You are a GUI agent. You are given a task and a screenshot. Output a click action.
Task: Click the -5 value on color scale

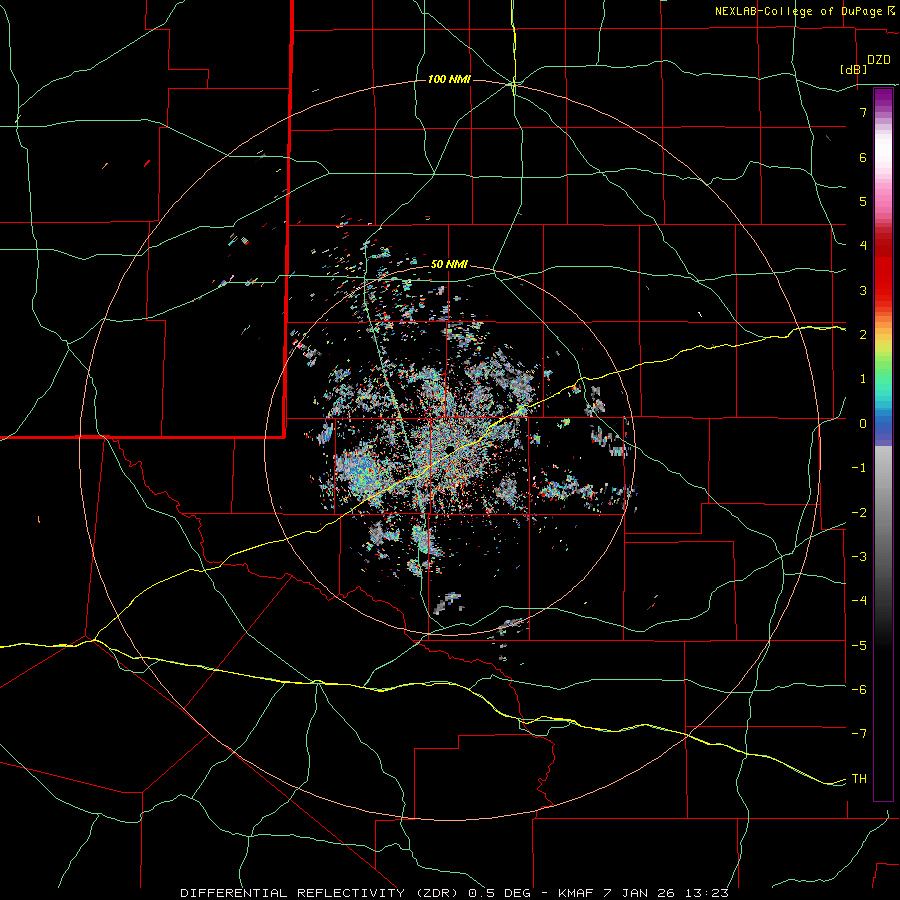pos(859,646)
